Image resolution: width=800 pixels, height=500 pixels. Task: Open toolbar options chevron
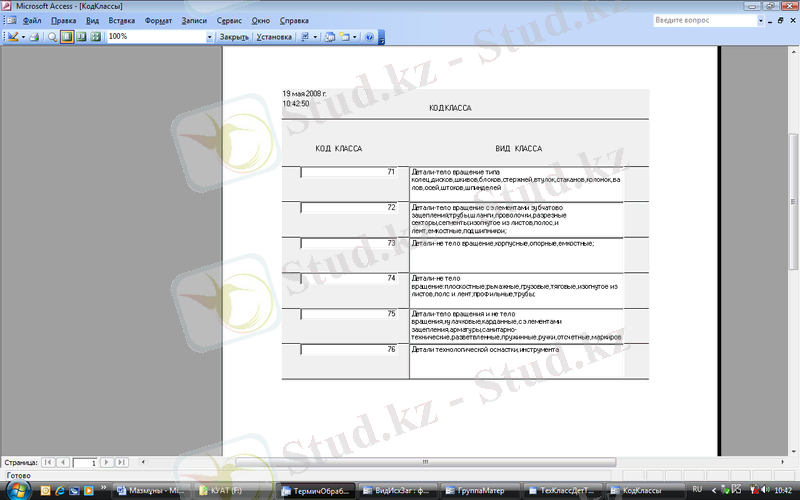381,38
